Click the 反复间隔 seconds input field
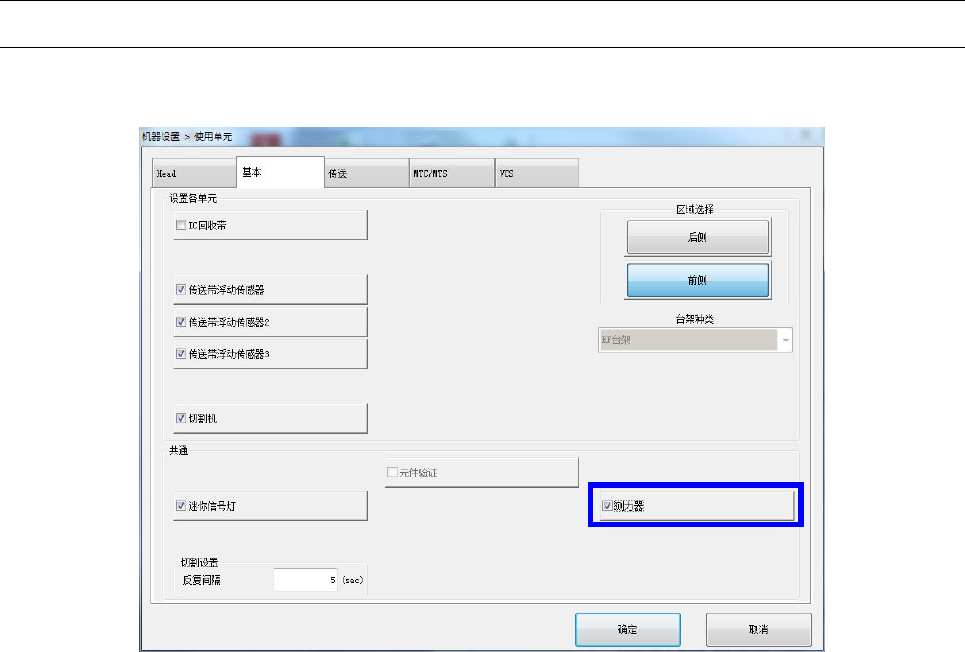 pyautogui.click(x=305, y=580)
